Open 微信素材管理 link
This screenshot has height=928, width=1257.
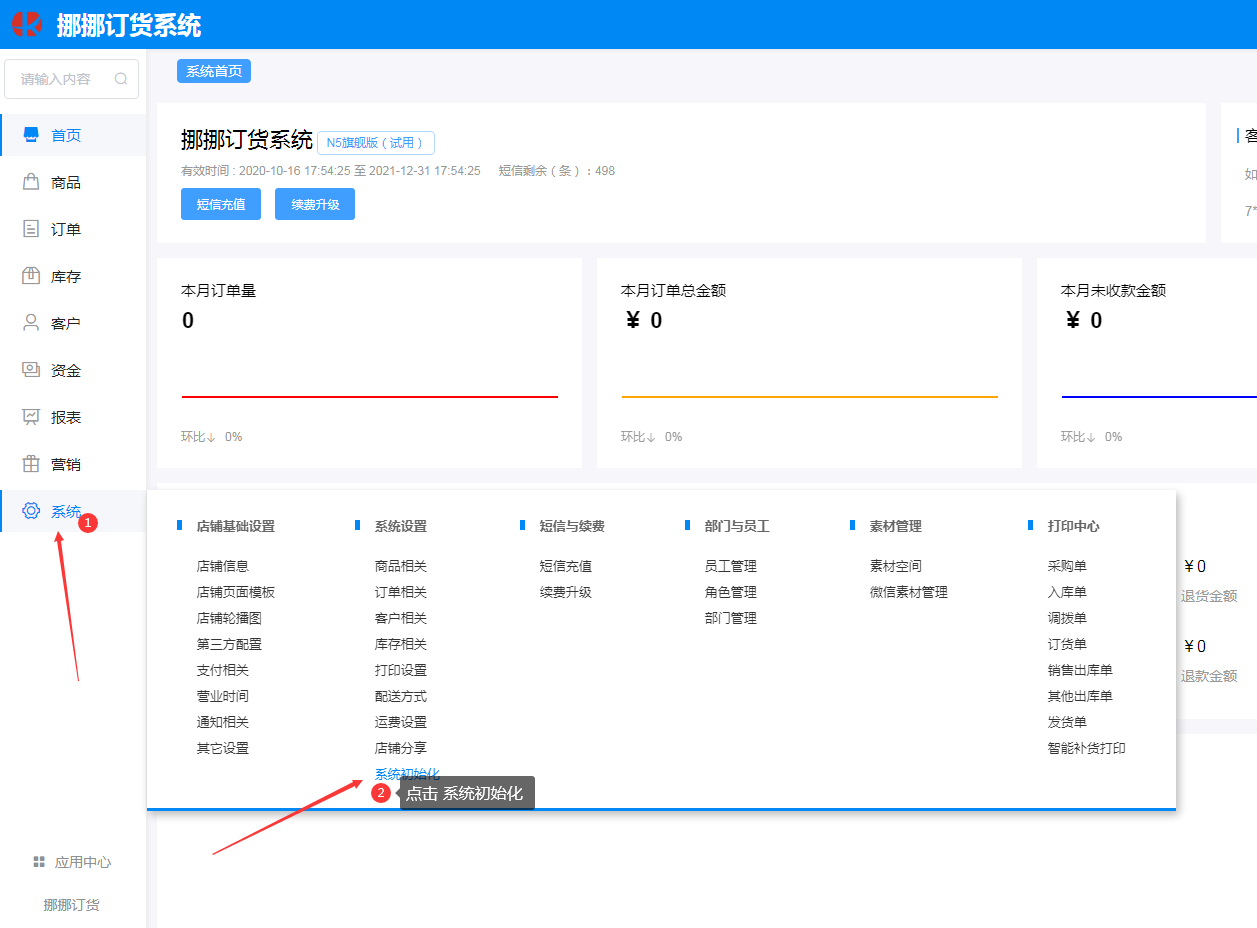(908, 592)
